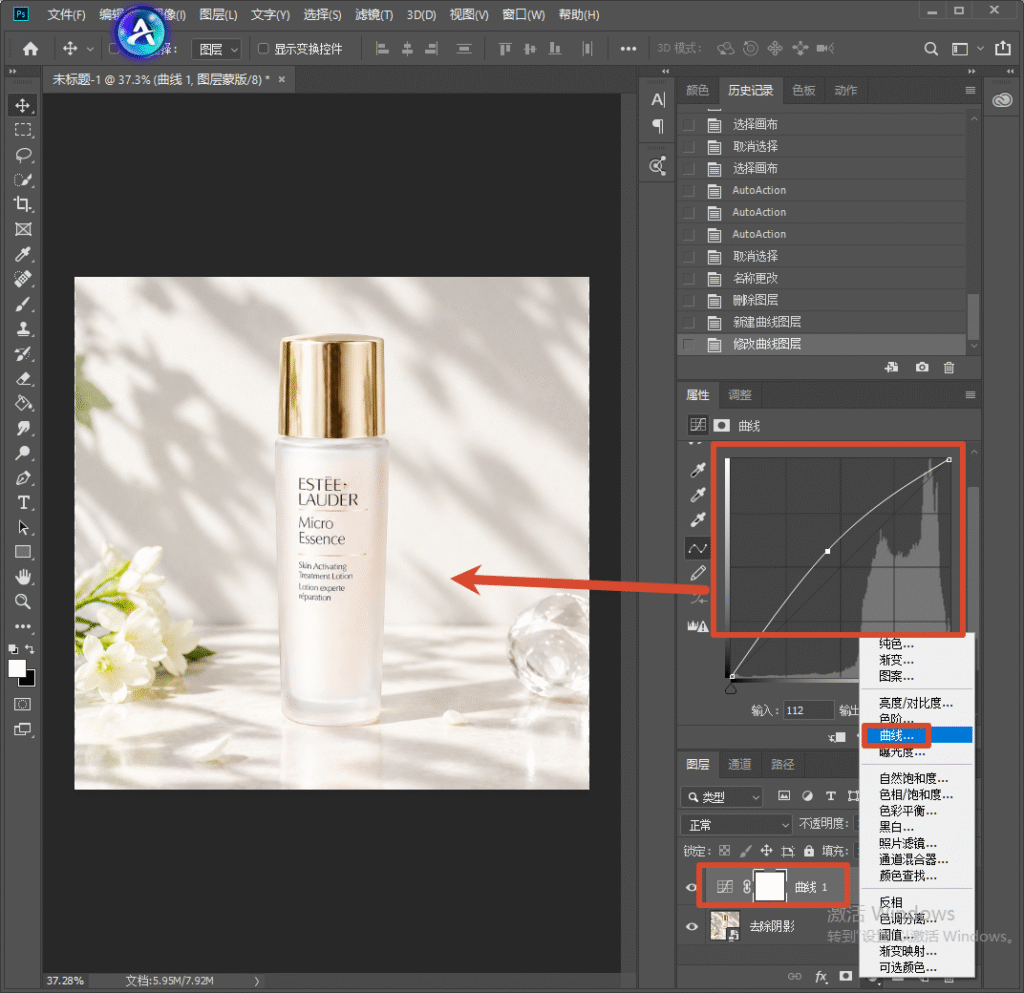This screenshot has width=1024, height=993.
Task: Toggle visibility of the 曲线 1 layer
Action: [x=692, y=887]
